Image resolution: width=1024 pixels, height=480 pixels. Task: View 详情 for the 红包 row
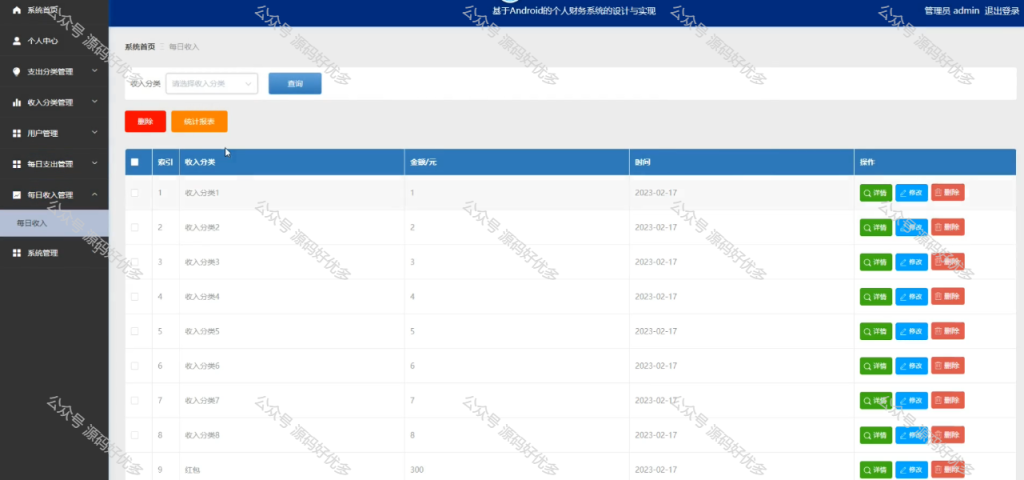[x=876, y=470]
